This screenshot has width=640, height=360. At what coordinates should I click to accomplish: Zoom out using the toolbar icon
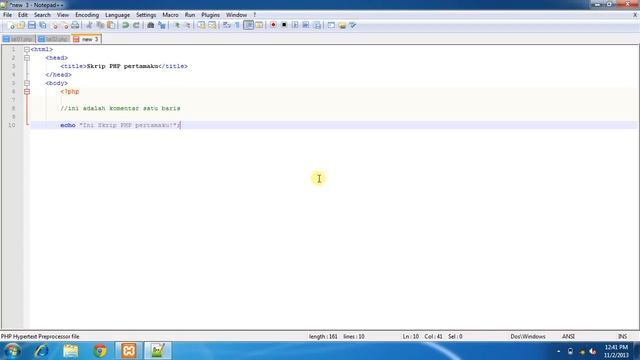click(187, 25)
